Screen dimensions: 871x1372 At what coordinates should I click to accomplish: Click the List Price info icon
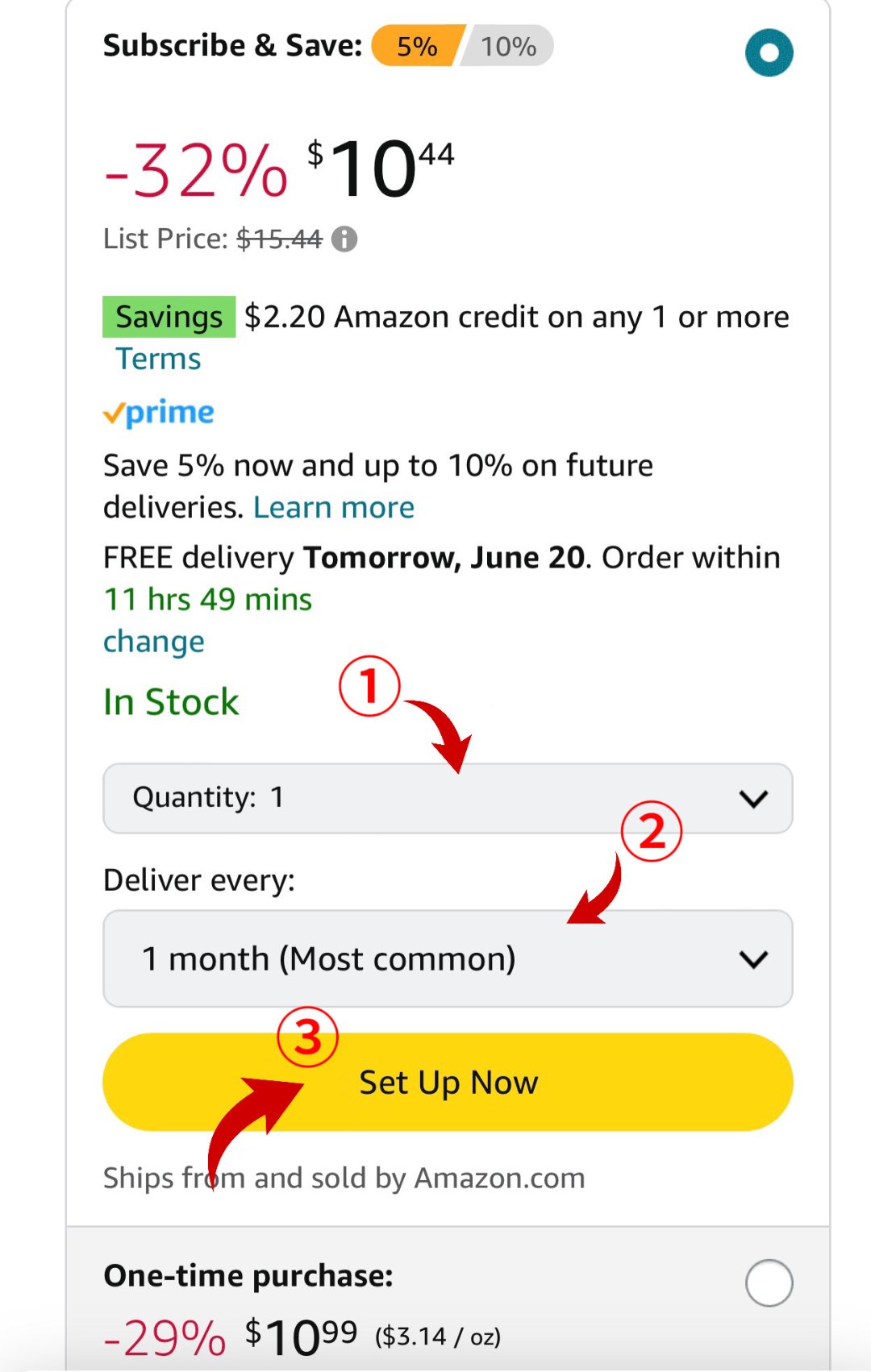[x=344, y=239]
